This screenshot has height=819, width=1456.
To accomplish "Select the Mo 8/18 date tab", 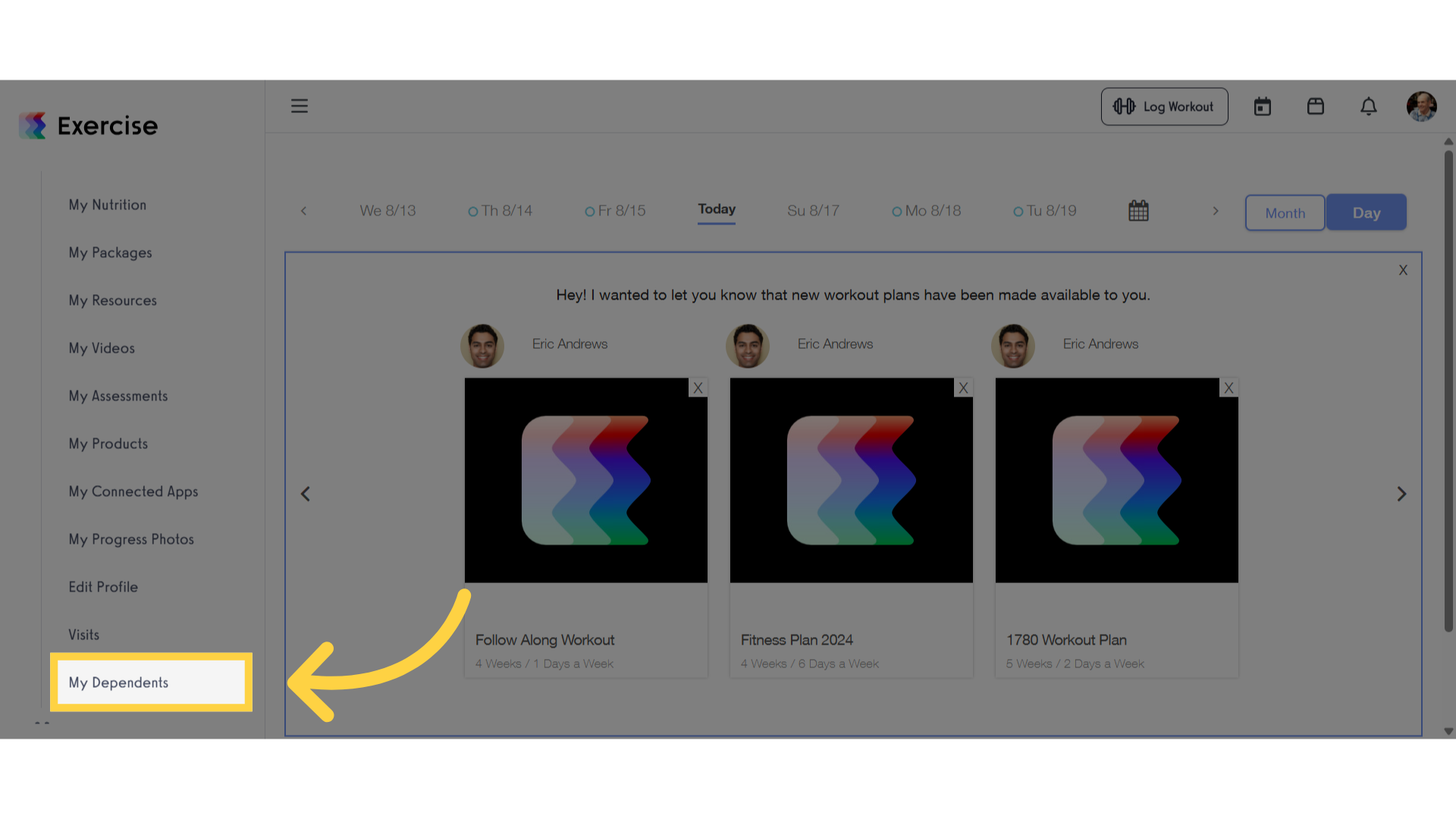I will [926, 211].
